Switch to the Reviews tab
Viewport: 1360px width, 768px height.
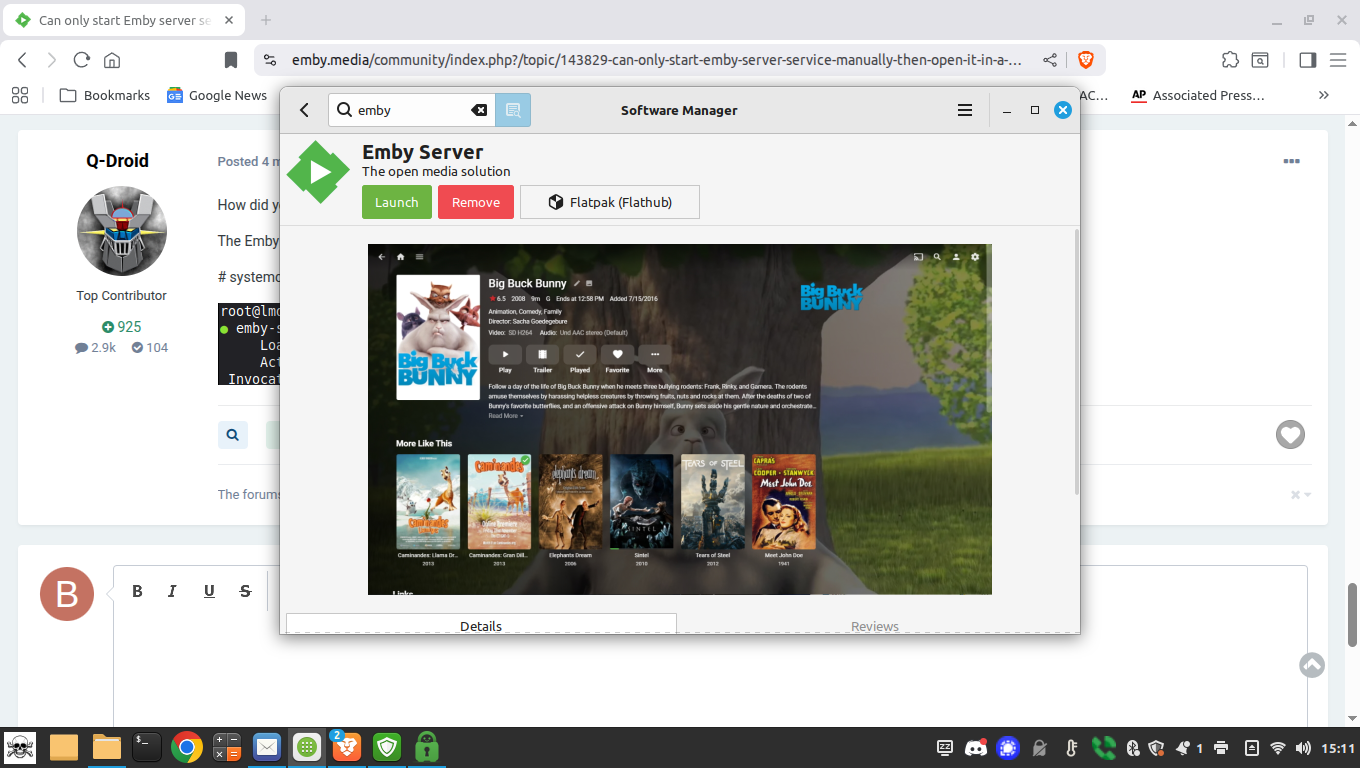point(875,625)
